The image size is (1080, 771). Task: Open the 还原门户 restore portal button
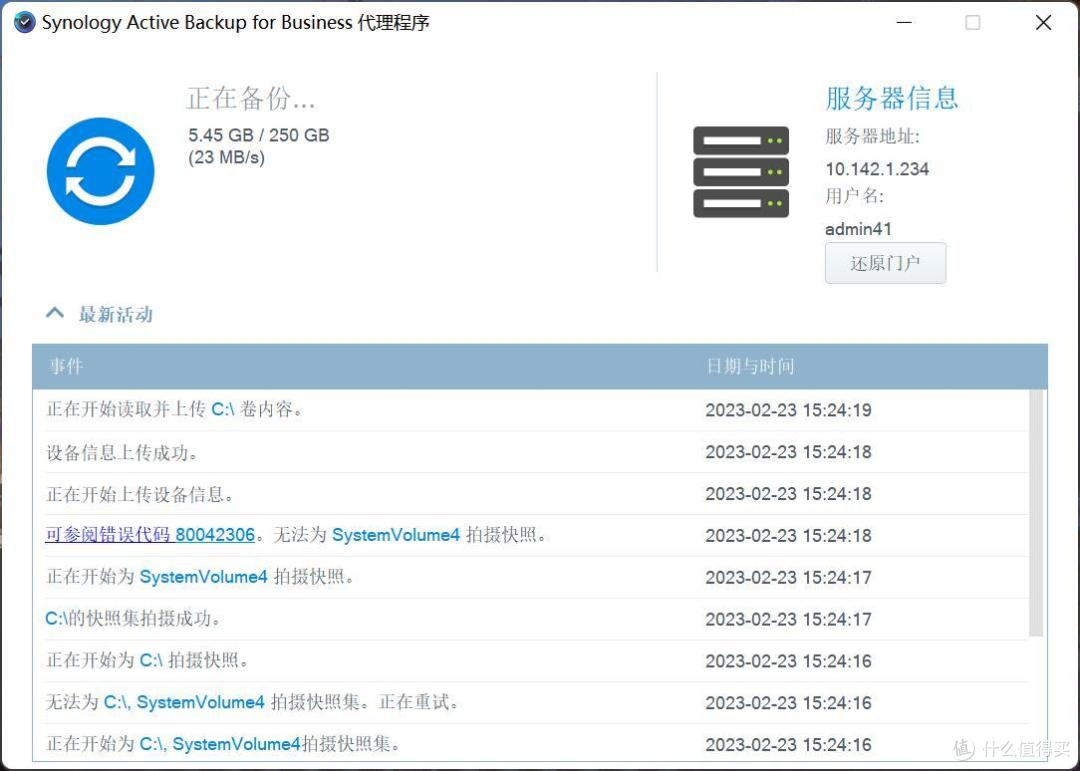[x=885, y=263]
